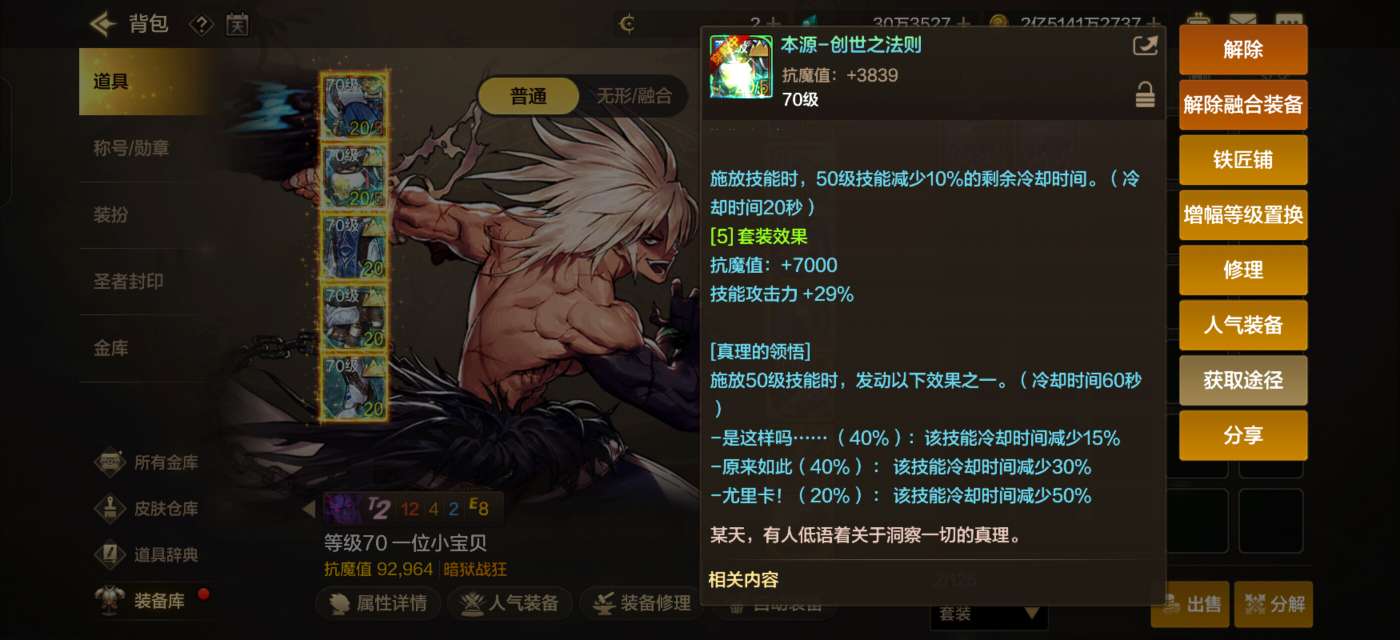Expand 相关内容 related content section
The width and height of the screenshot is (1400, 640).
coord(743,579)
